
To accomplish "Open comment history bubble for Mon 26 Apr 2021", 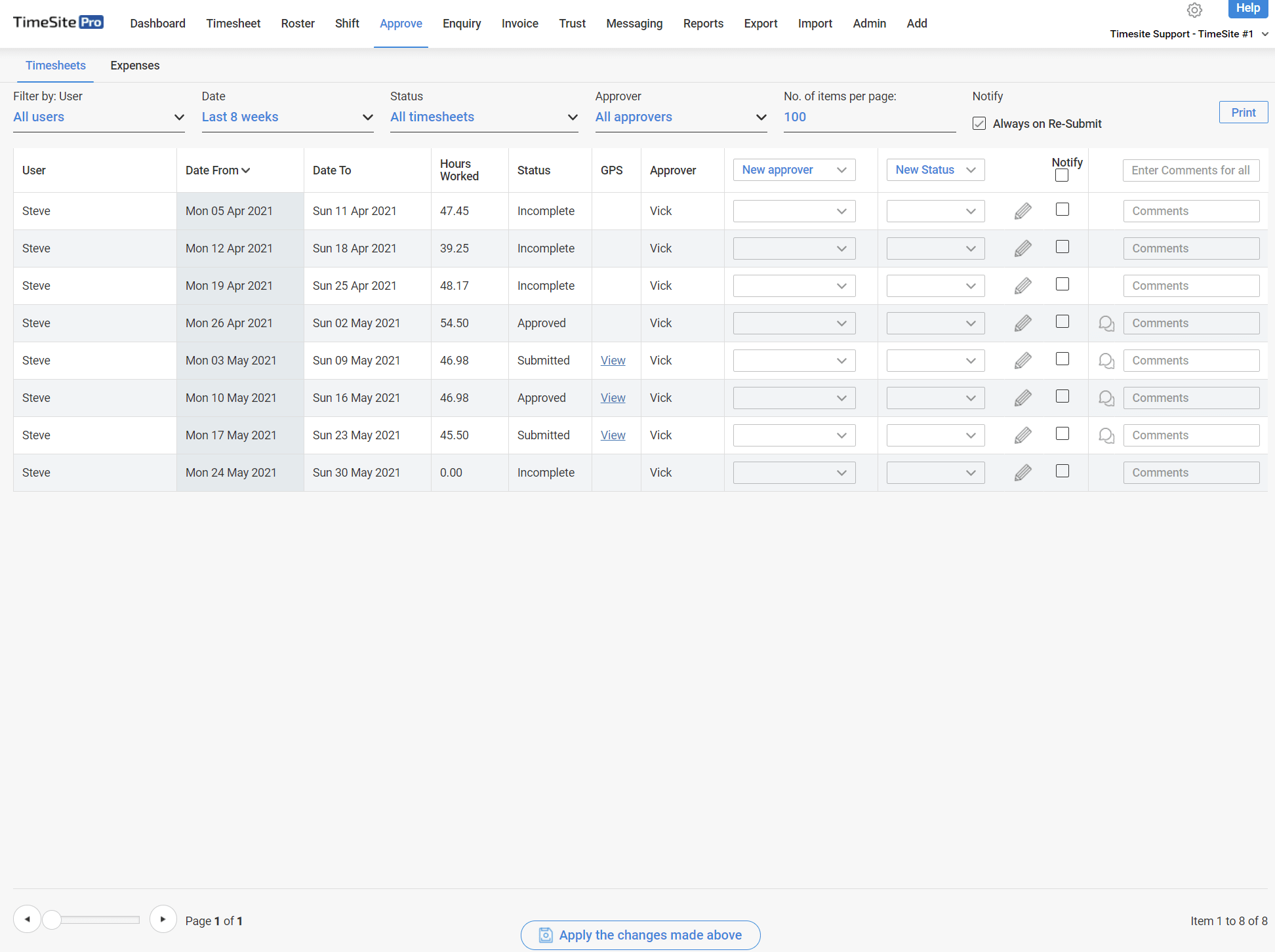I will pyautogui.click(x=1106, y=324).
